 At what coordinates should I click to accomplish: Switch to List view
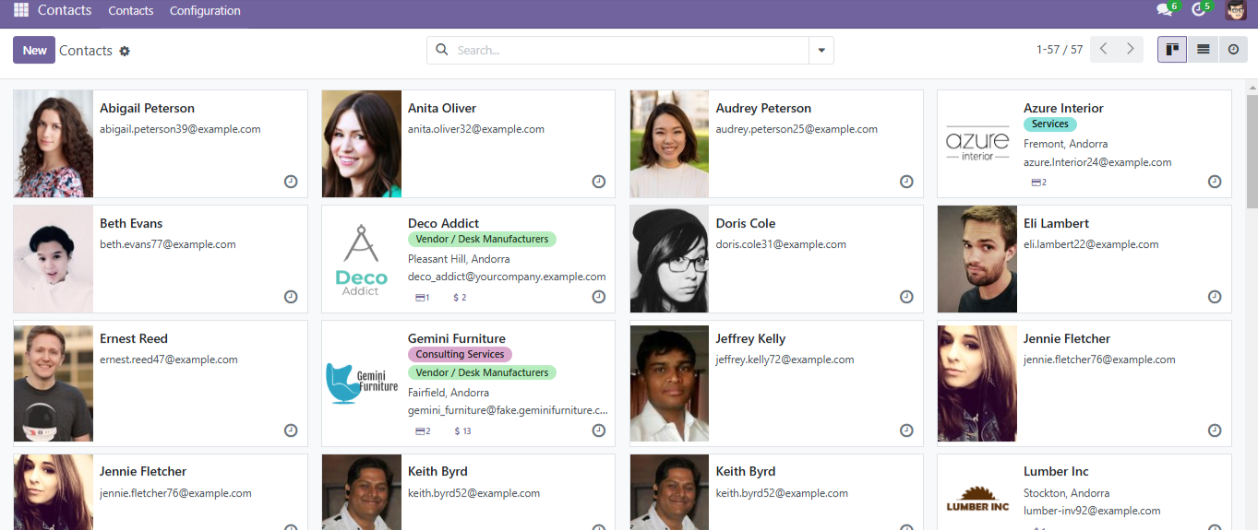[x=1203, y=49]
